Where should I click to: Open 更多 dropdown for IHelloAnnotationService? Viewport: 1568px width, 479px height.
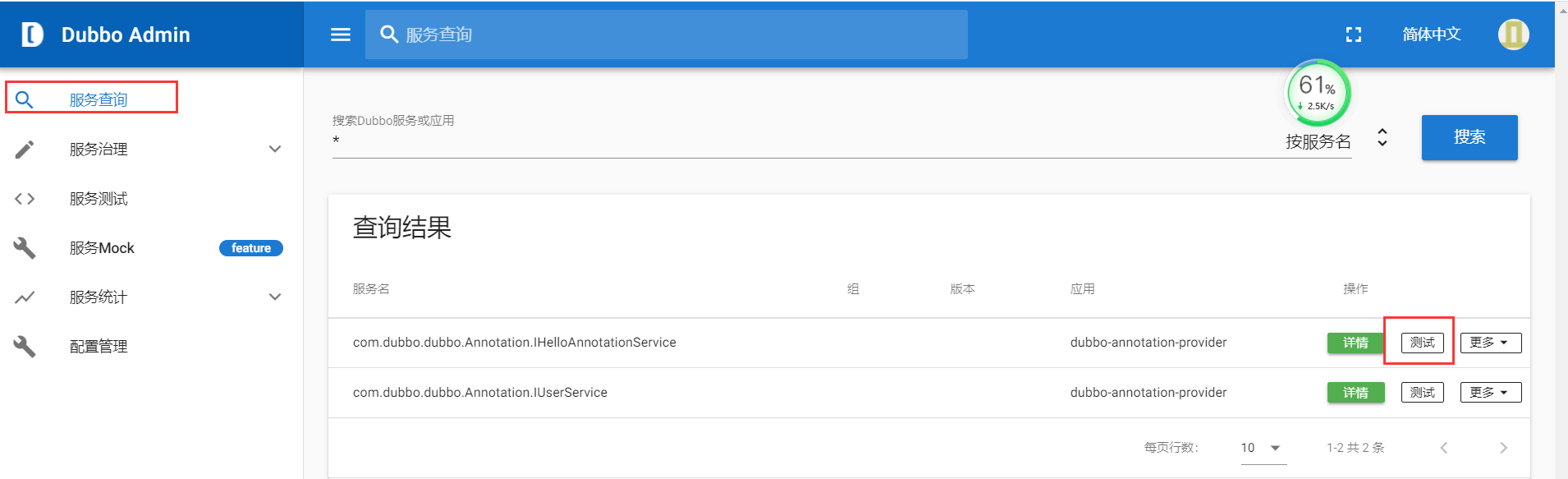pyautogui.click(x=1491, y=343)
